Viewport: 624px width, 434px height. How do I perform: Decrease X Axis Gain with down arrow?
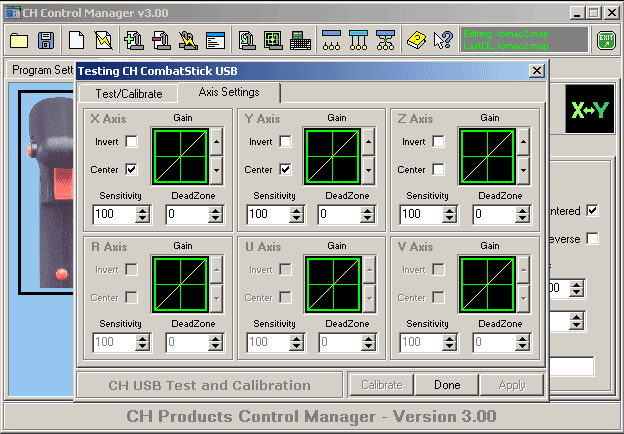click(x=216, y=170)
